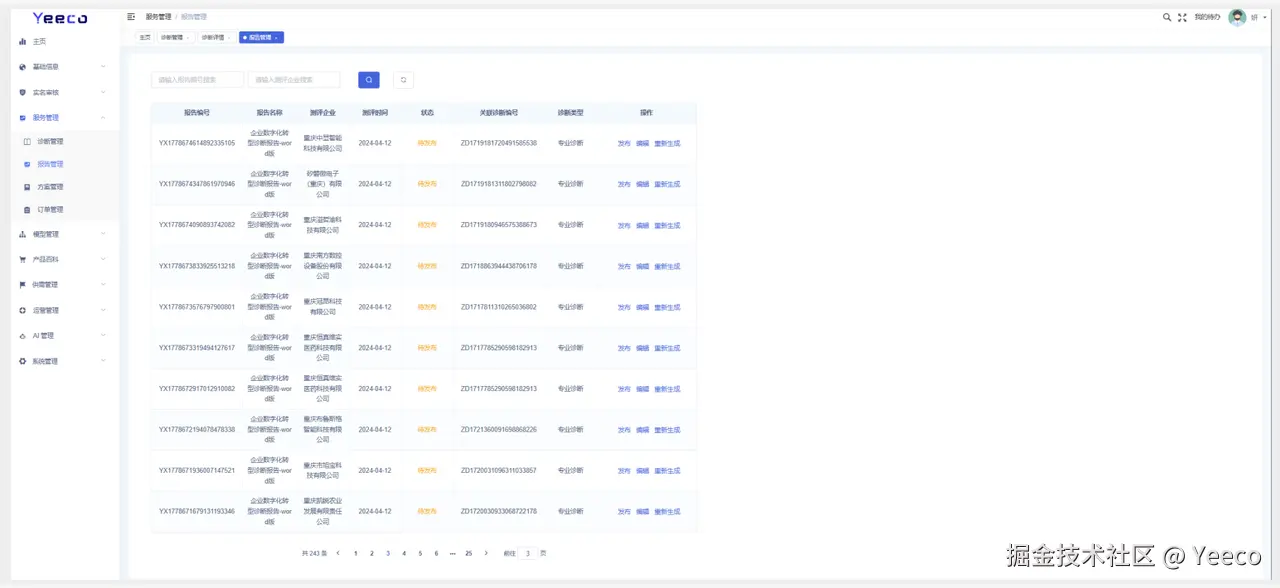Screen dimensions: 1280x588
Task: Click the 供需管理 flag icon
Action: [23, 285]
